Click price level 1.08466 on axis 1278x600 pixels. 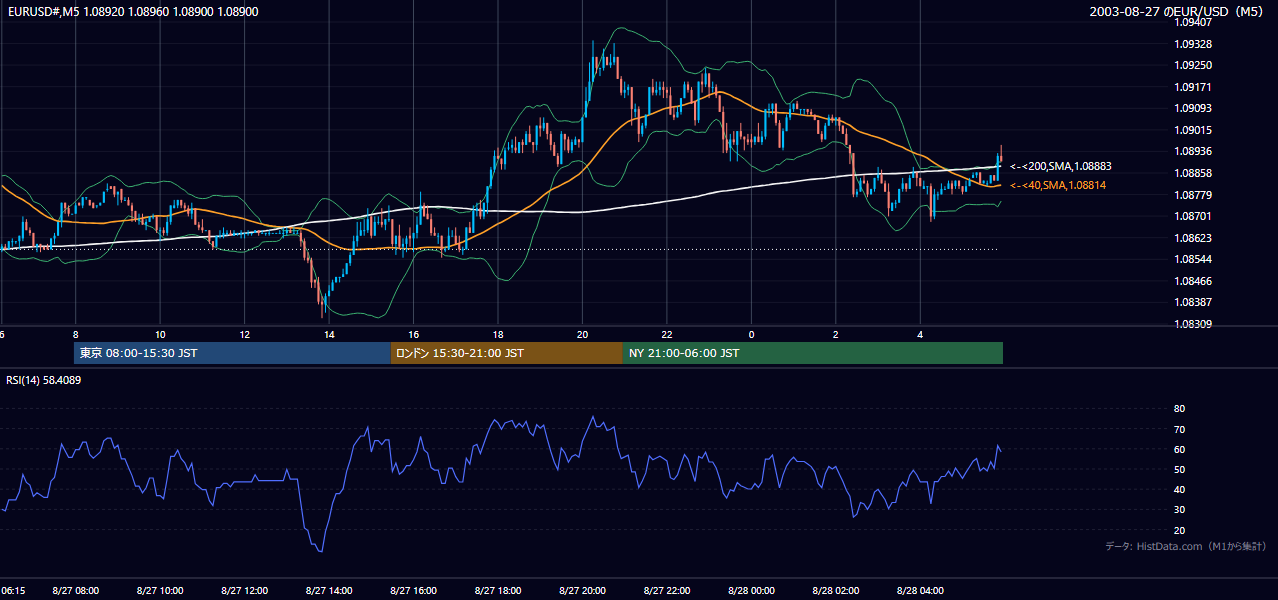[x=1192, y=281]
